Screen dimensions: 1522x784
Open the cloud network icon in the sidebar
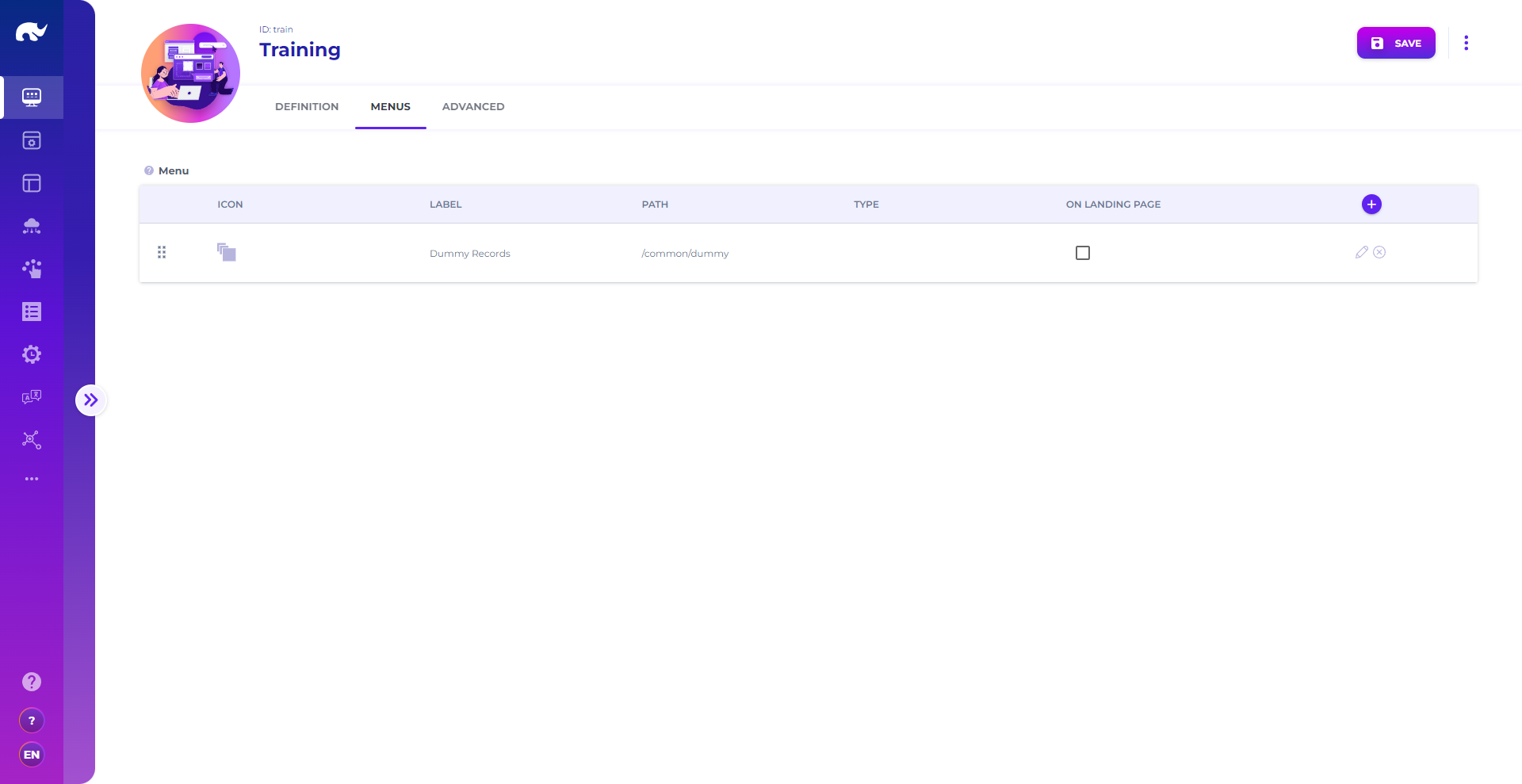pyautogui.click(x=32, y=227)
